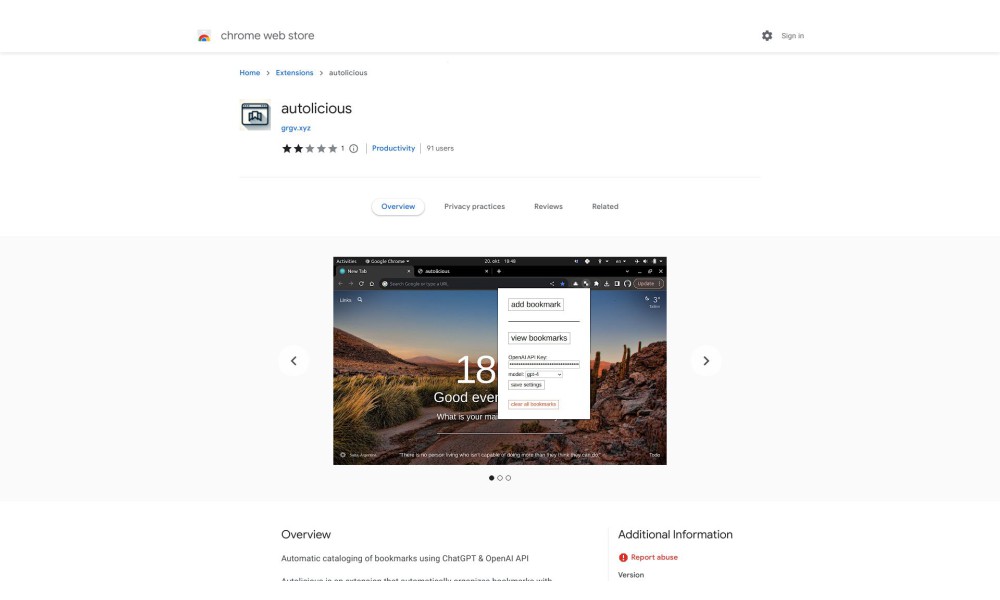Go to Home in the breadcrumb
Image resolution: width=1000 pixels, height=600 pixels.
[249, 73]
